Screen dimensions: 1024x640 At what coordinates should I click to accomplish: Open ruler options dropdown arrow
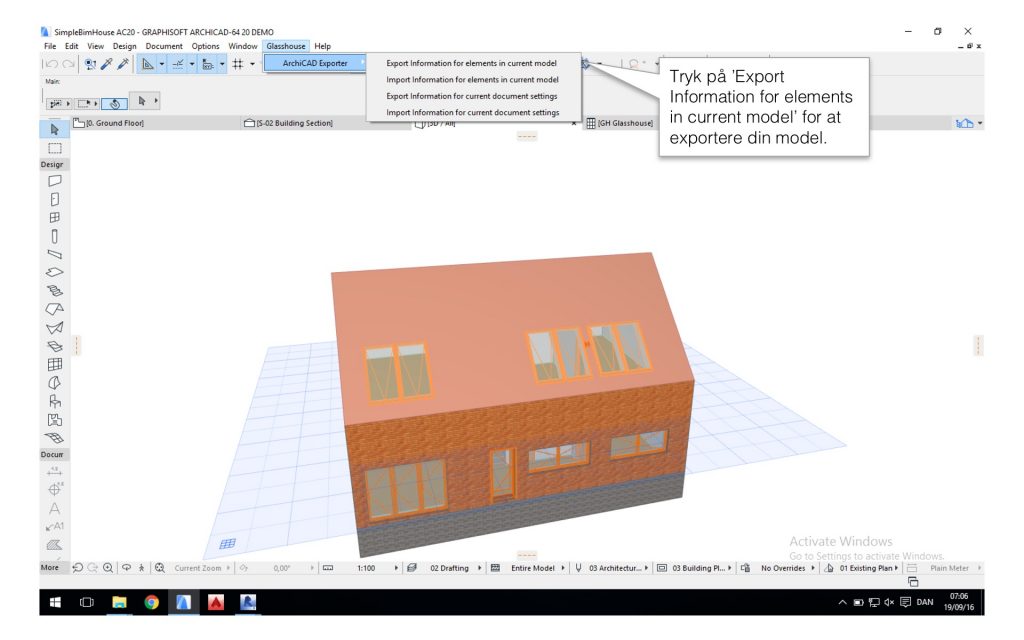[x=222, y=64]
